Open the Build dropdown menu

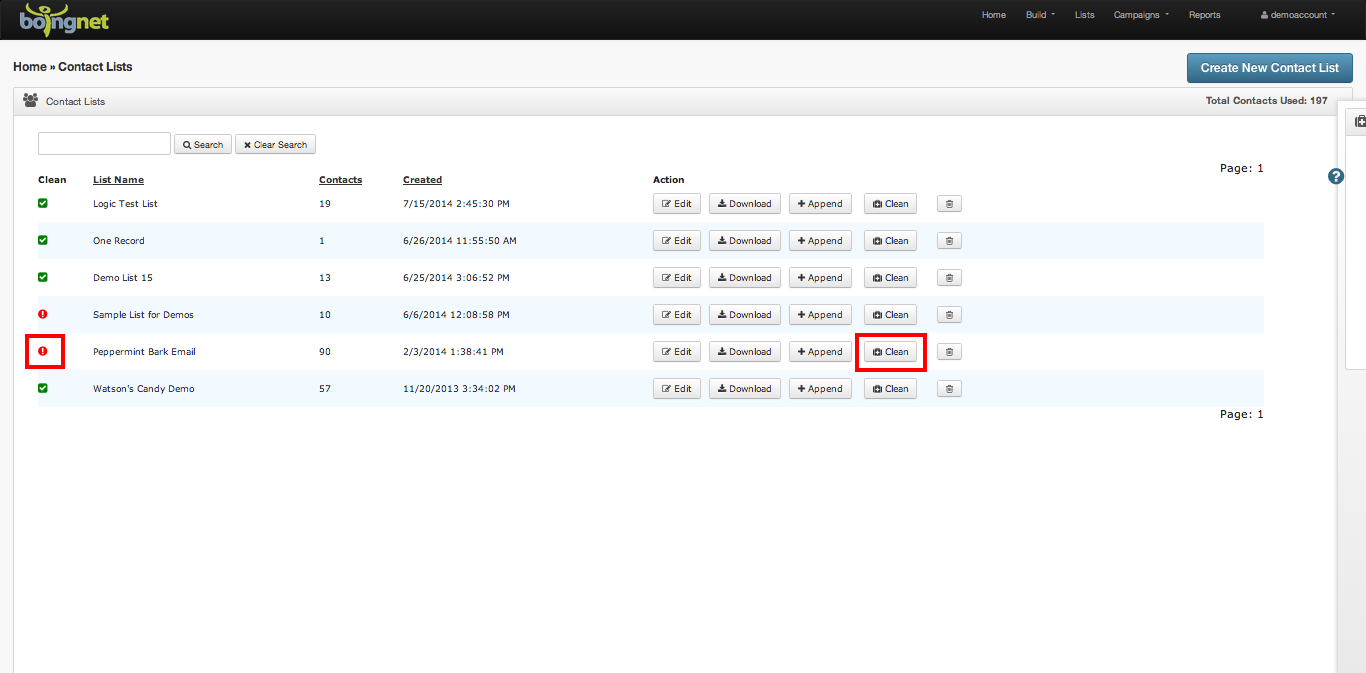point(1039,14)
